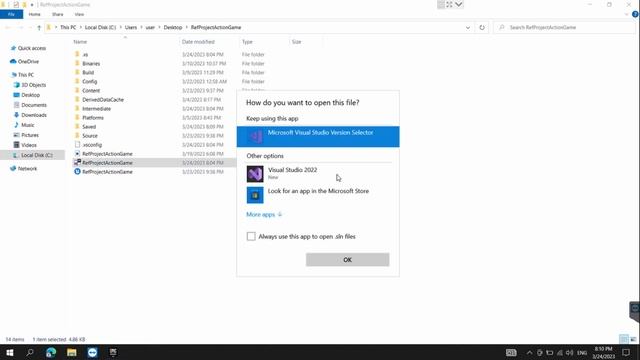The width and height of the screenshot is (640, 360).
Task: Choose Visual Studio 2022 app icon
Action: point(255,174)
